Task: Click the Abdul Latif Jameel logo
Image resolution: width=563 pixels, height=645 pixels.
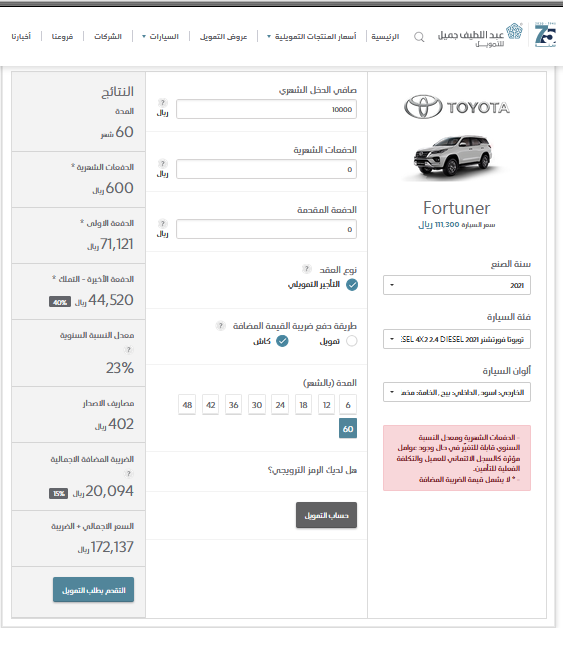Action: (x=480, y=35)
